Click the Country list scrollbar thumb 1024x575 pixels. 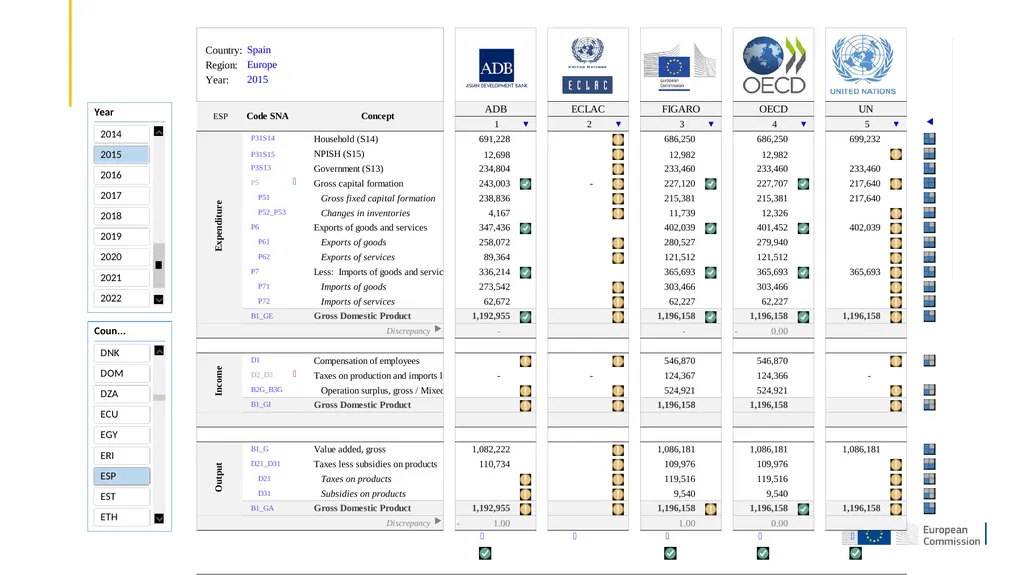pyautogui.click(x=159, y=397)
